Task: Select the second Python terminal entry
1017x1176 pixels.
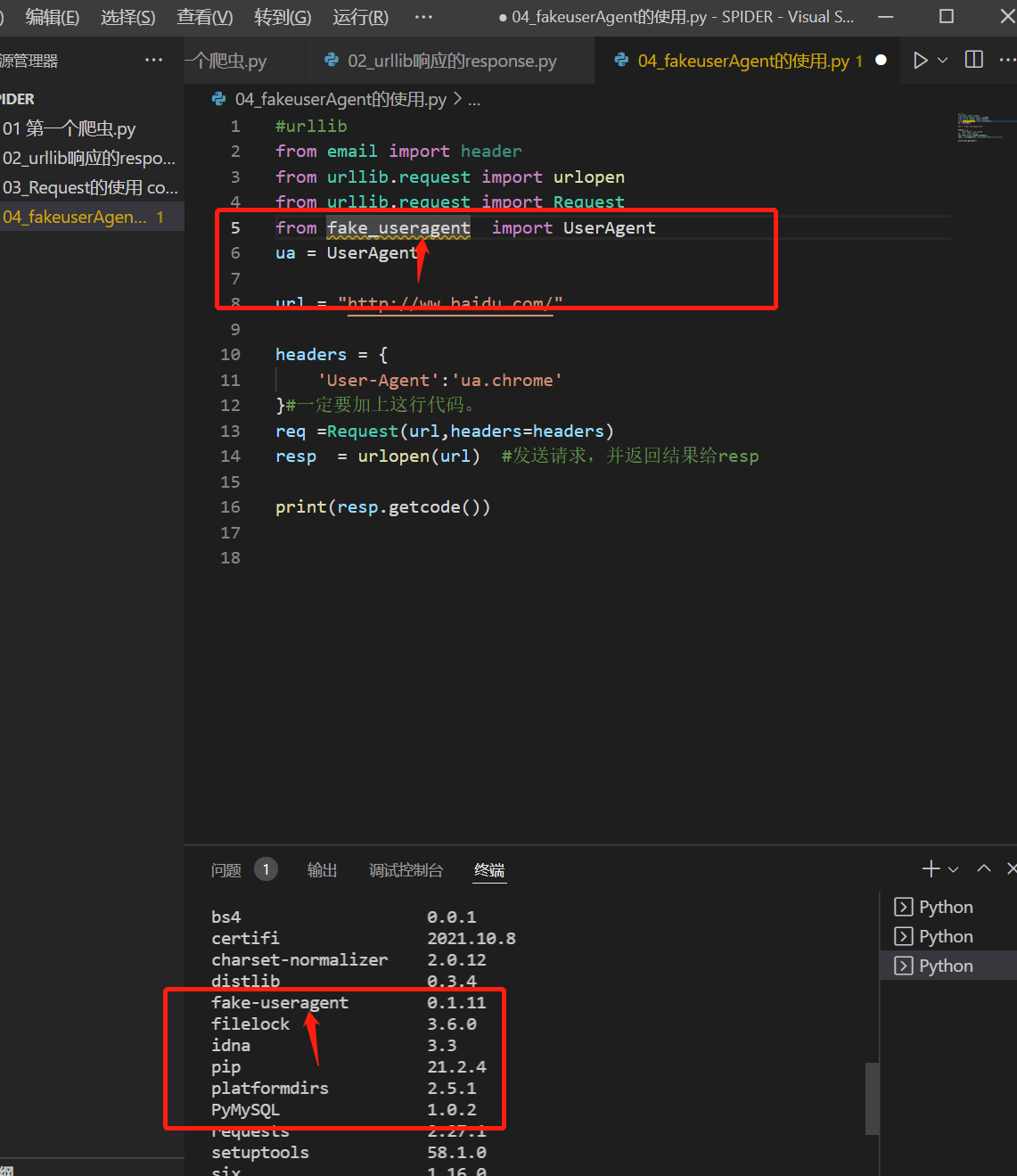Action: pyautogui.click(x=948, y=936)
